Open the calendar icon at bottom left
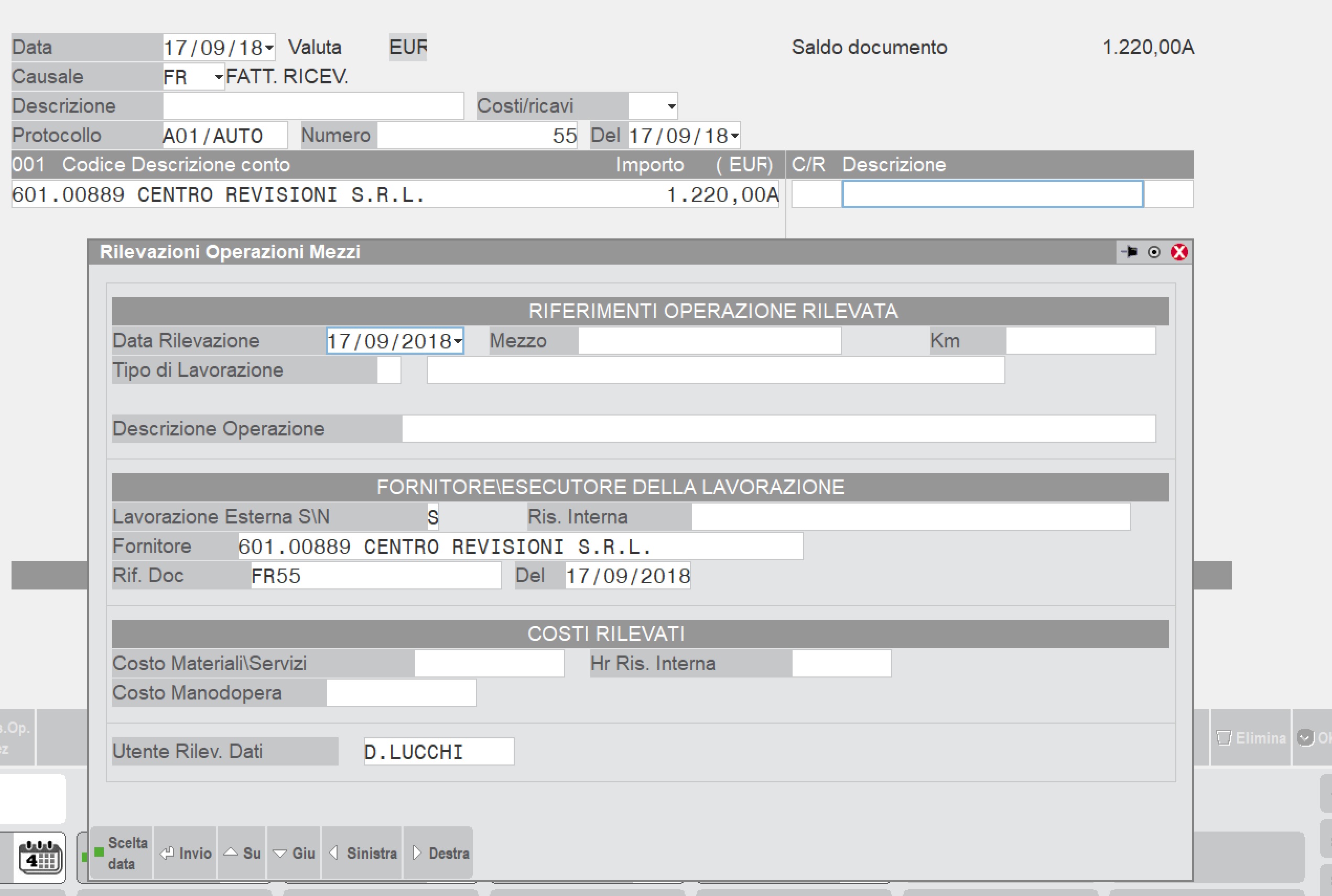 point(40,857)
